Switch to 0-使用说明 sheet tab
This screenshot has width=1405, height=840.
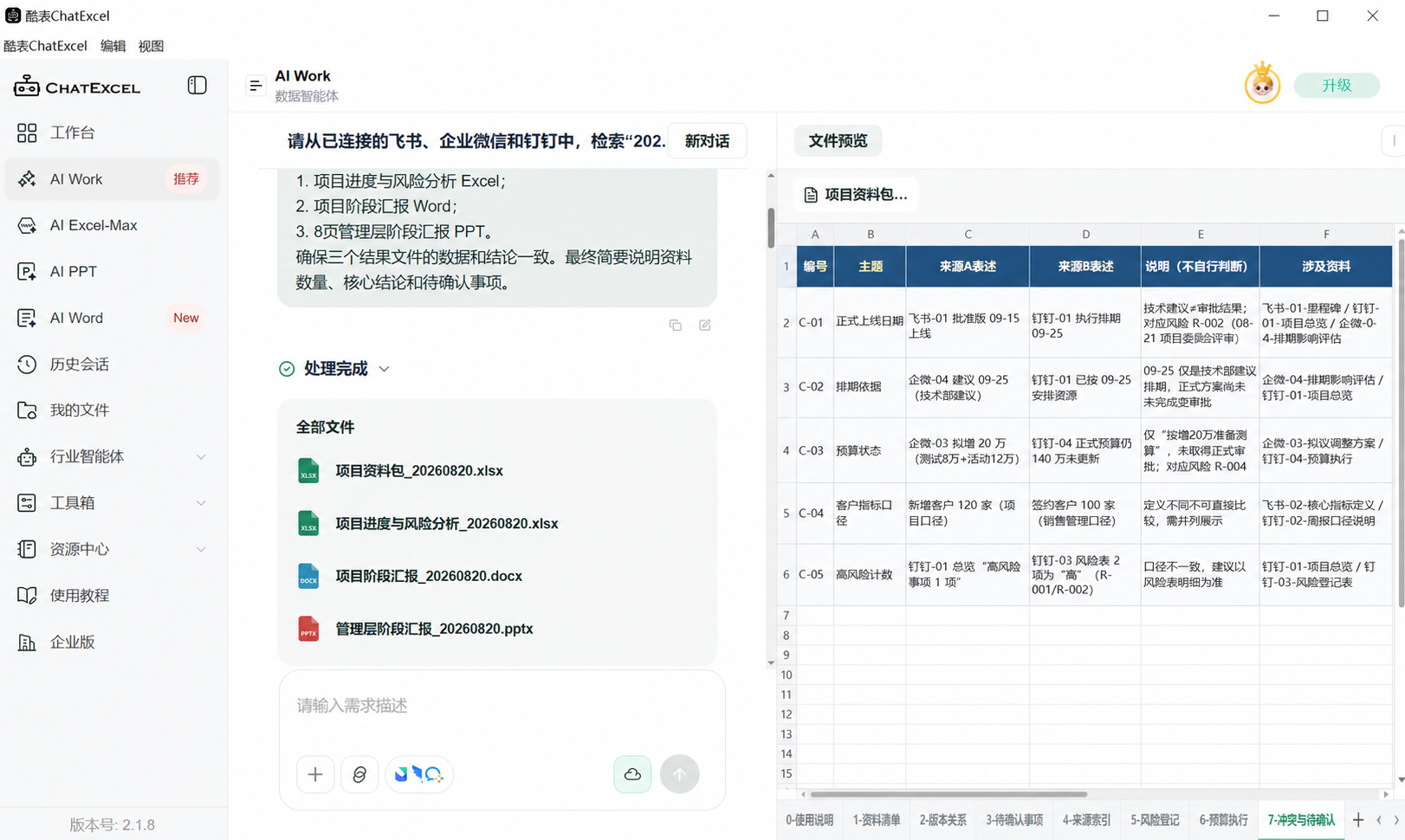tap(809, 820)
